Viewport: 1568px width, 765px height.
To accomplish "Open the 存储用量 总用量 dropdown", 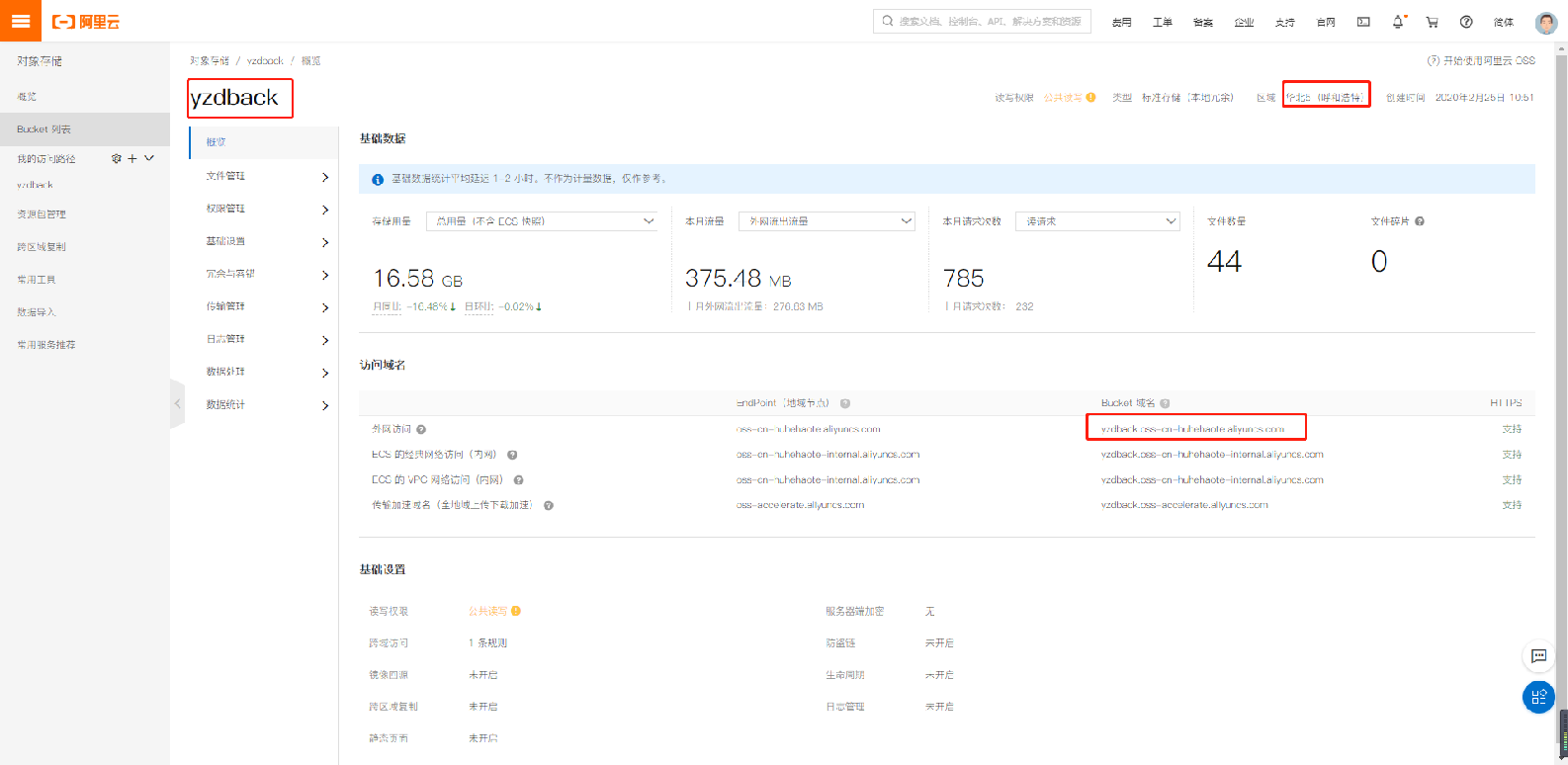I will [543, 221].
